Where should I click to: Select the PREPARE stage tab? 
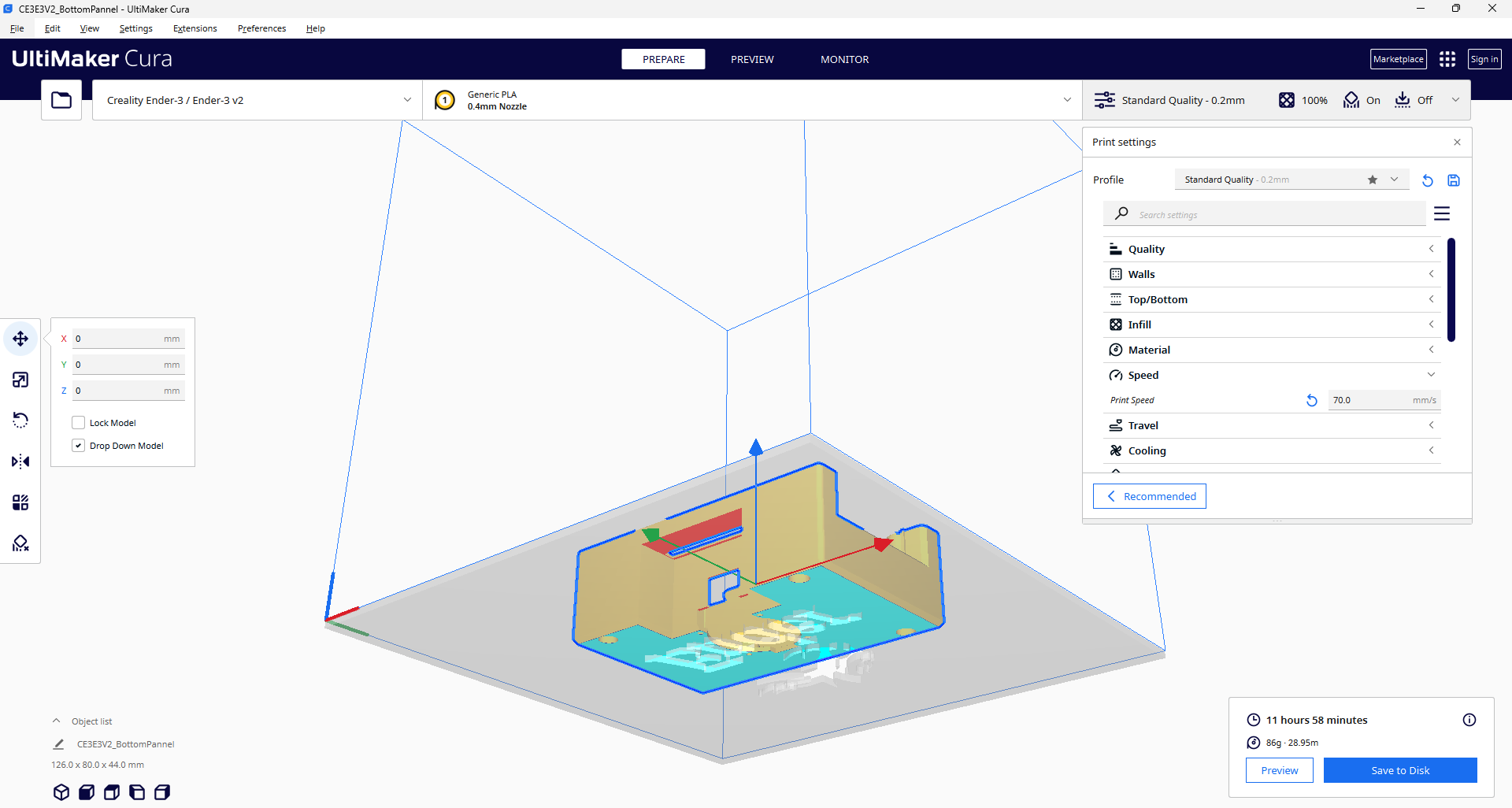(664, 59)
